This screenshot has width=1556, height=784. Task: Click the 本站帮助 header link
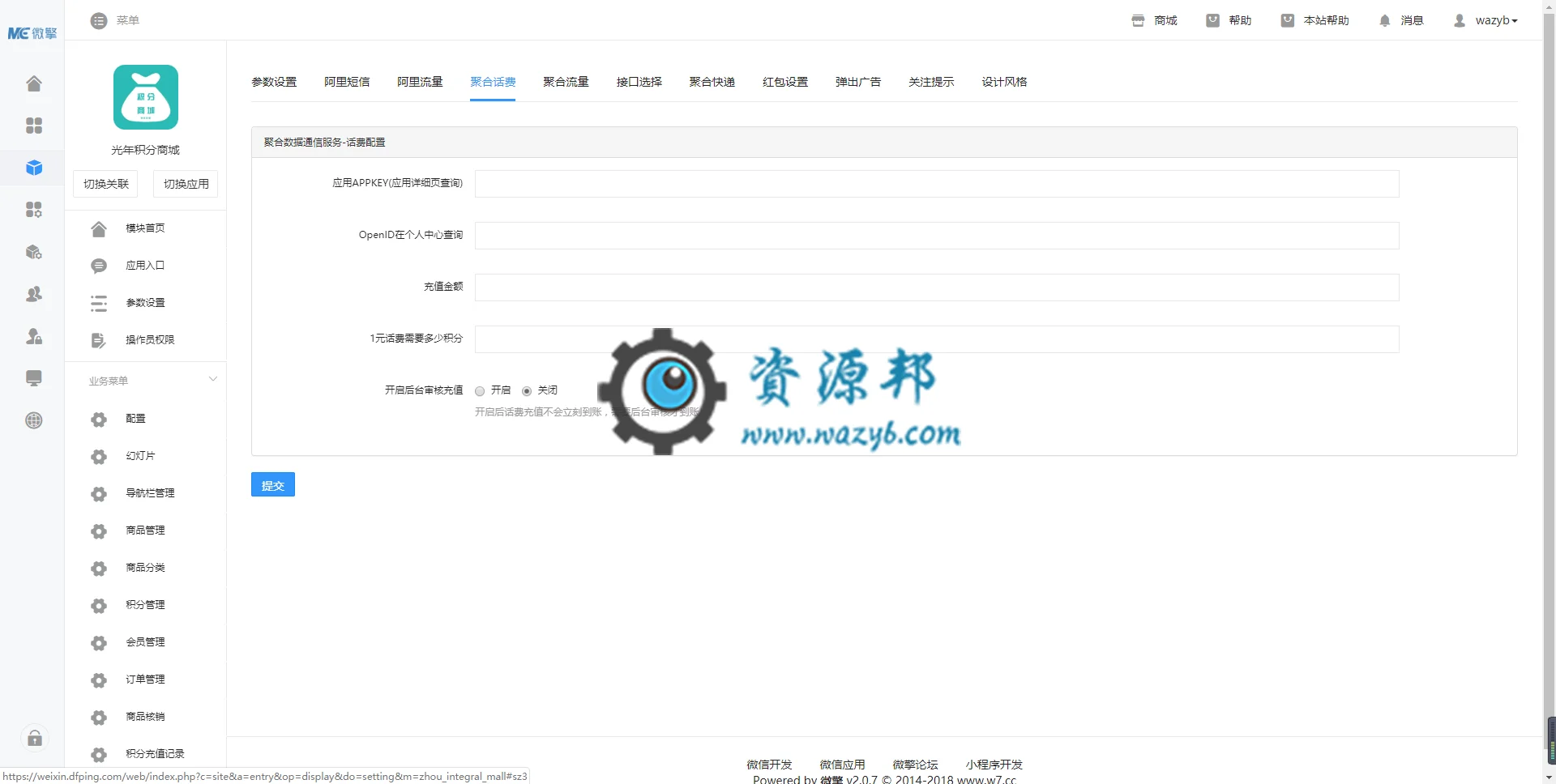click(1314, 20)
